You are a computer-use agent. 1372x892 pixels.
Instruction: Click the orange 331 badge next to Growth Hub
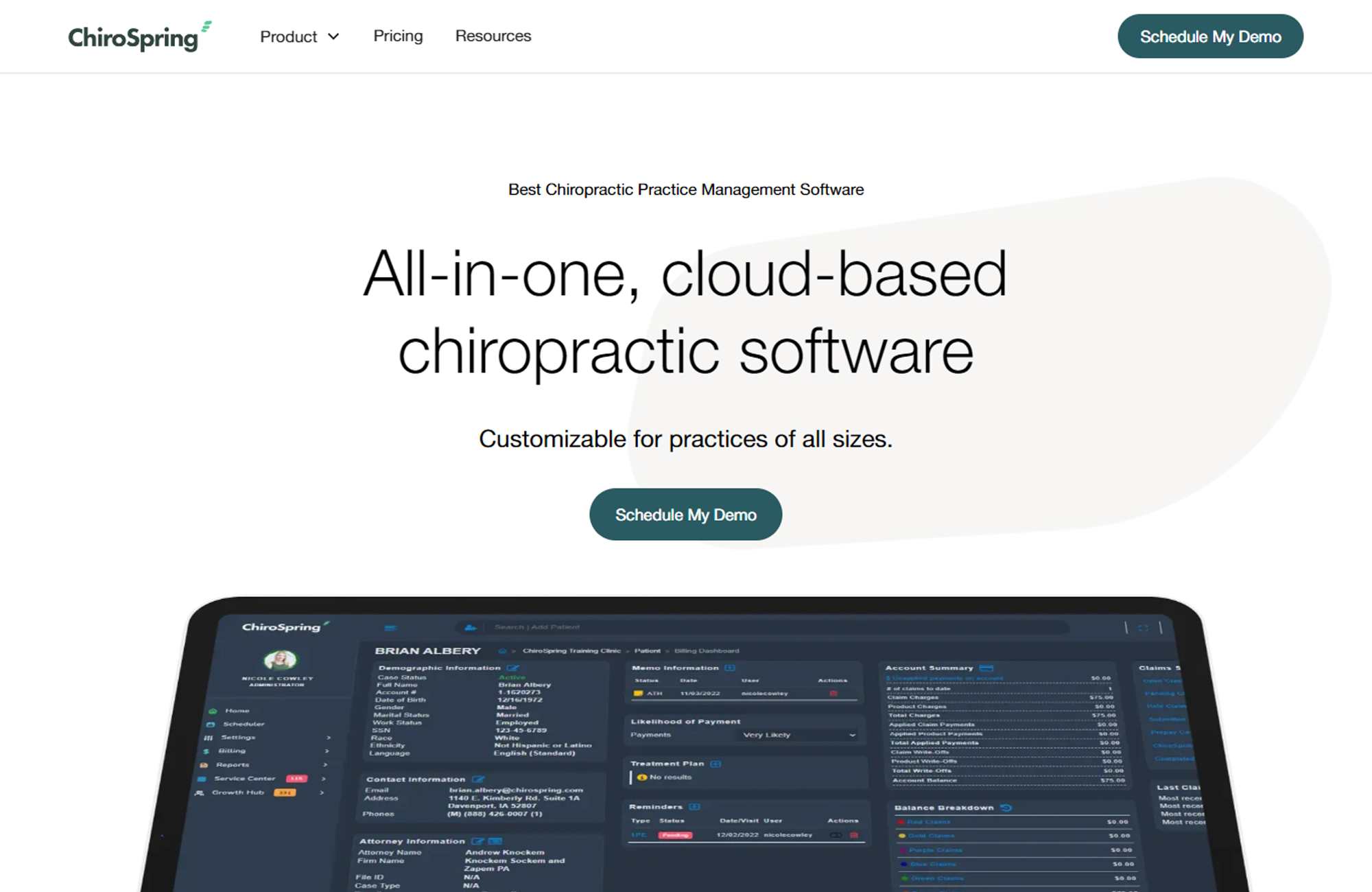(285, 793)
